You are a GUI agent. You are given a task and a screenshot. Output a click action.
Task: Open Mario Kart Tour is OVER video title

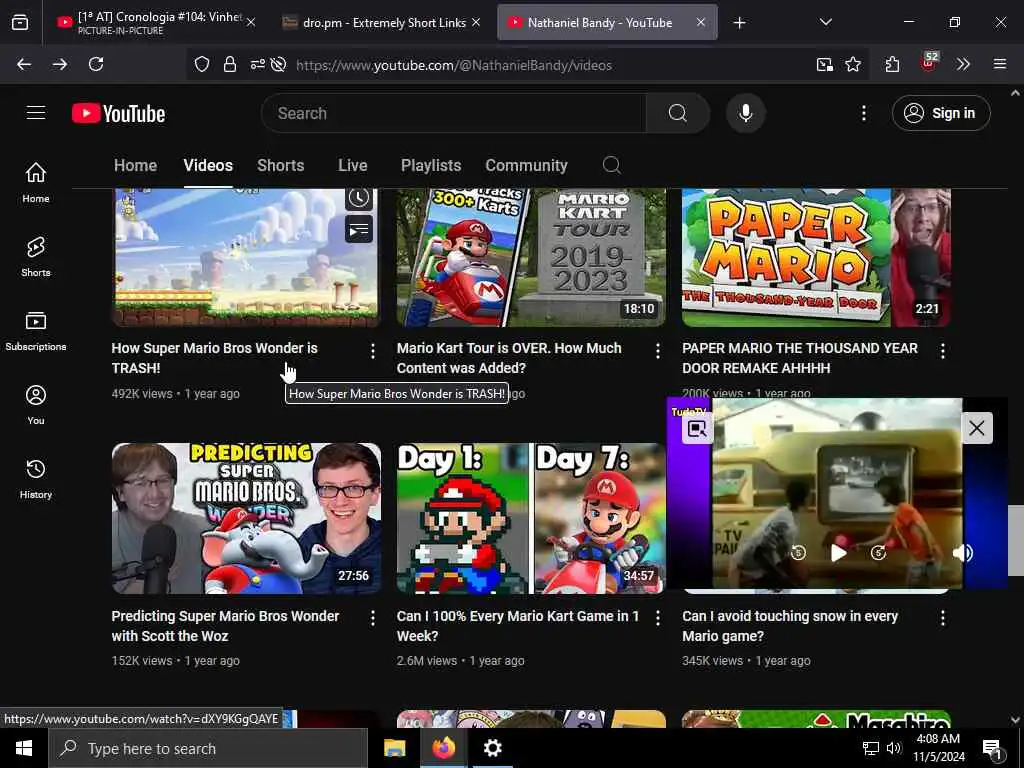pos(509,358)
